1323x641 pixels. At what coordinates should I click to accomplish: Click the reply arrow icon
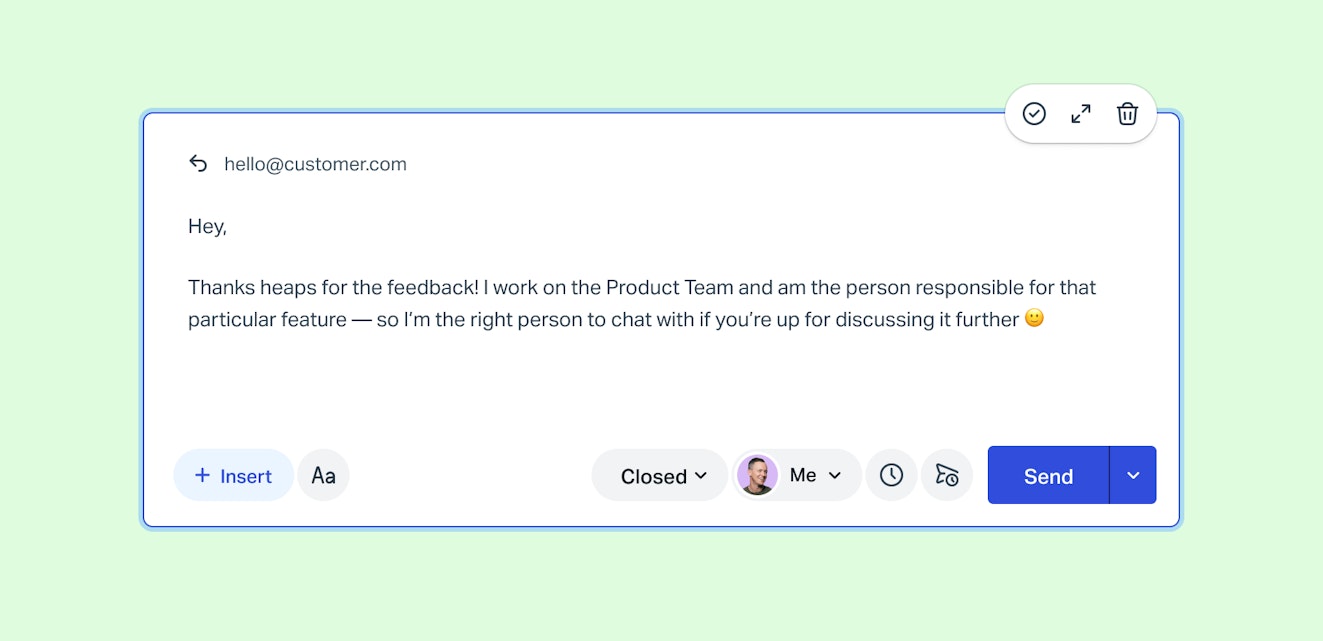198,164
